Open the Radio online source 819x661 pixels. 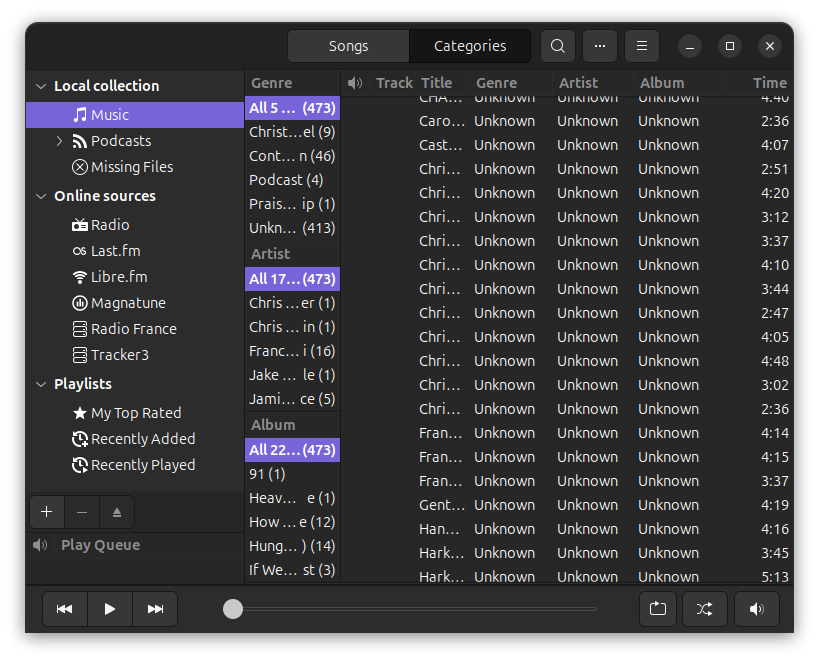tap(109, 225)
